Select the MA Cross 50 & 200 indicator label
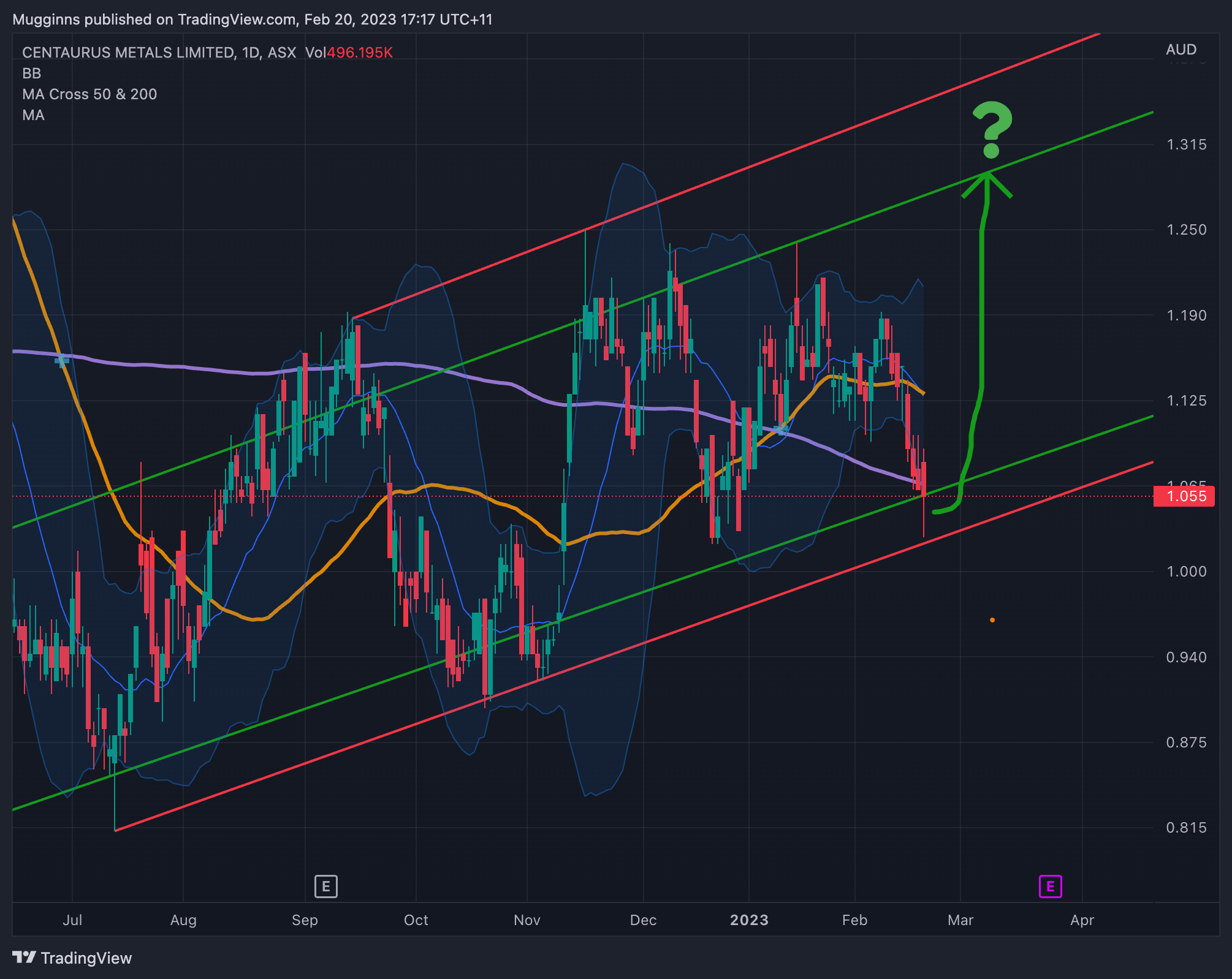Image resolution: width=1232 pixels, height=979 pixels. click(89, 94)
